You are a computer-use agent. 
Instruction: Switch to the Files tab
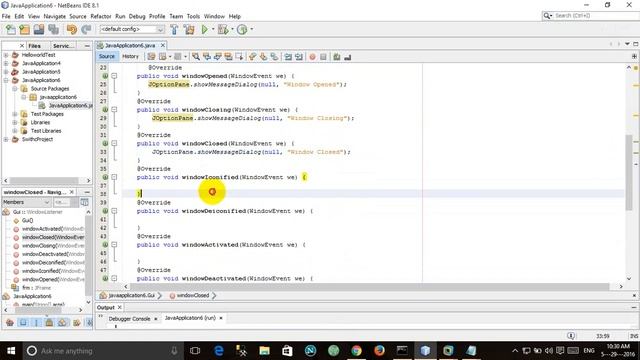coord(35,46)
